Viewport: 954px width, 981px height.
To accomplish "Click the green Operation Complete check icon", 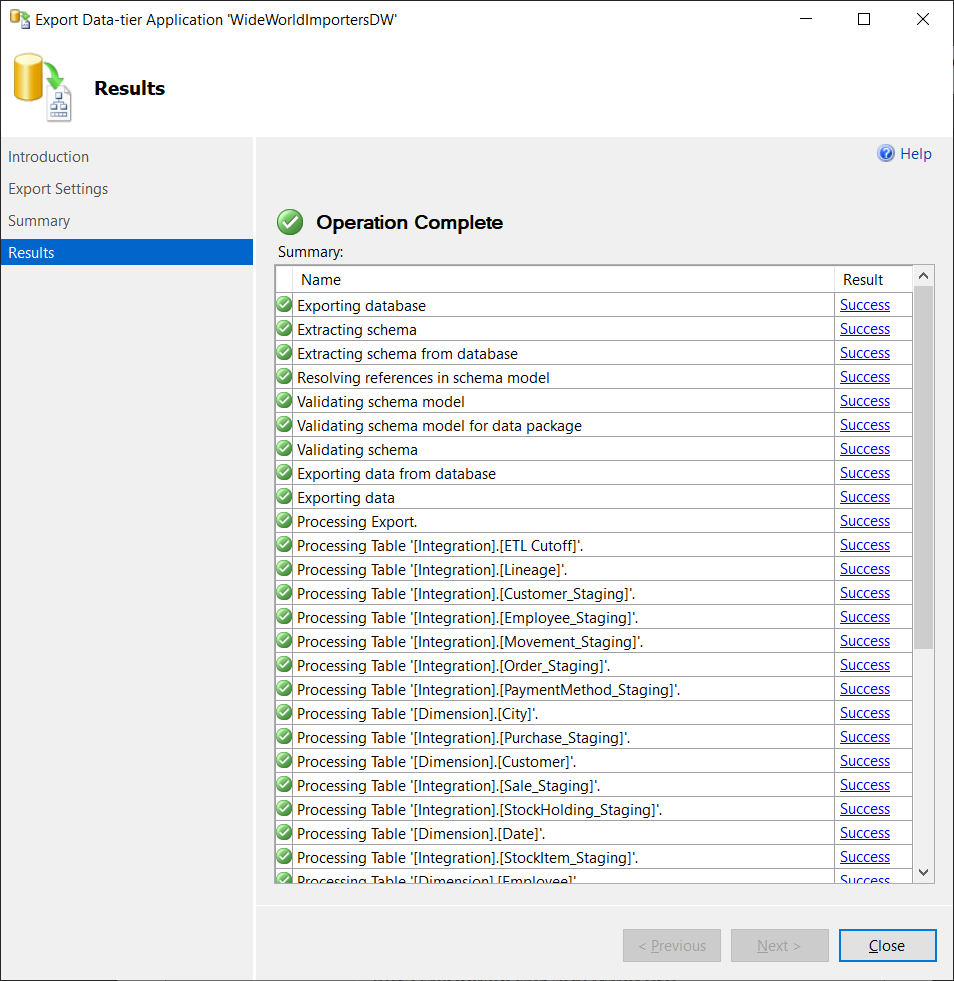I will pyautogui.click(x=290, y=222).
